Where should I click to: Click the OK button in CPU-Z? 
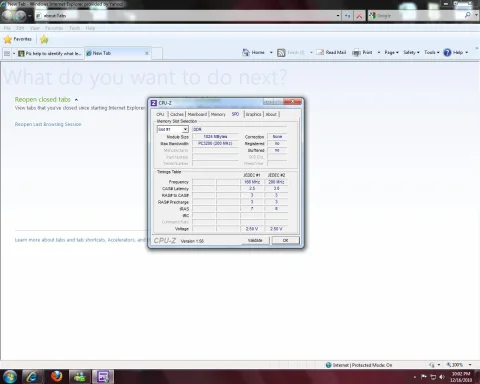coord(285,240)
